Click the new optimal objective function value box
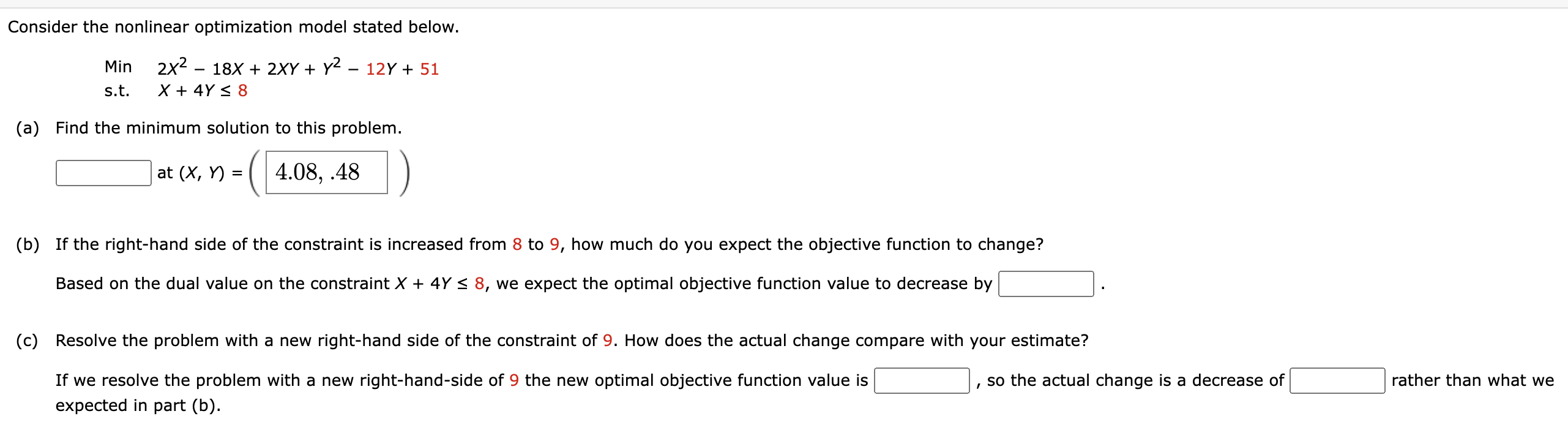The width and height of the screenshot is (1568, 441). tap(922, 380)
